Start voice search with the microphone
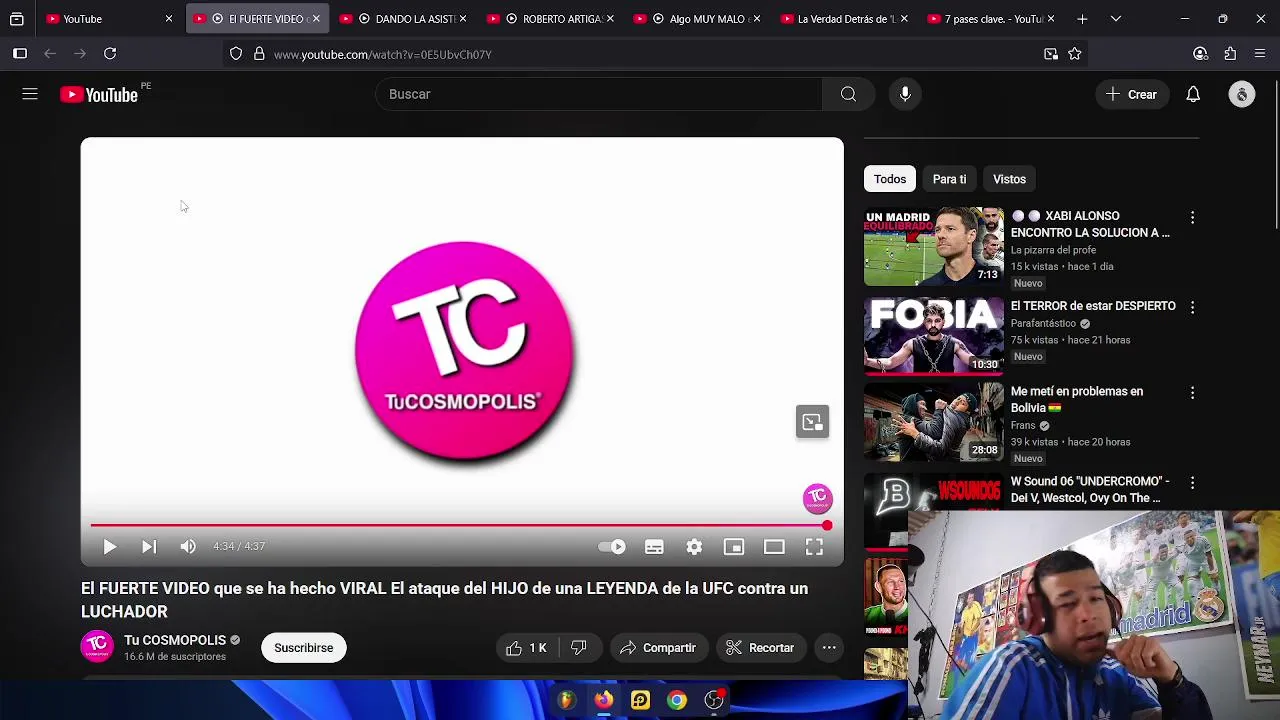Image resolution: width=1280 pixels, height=720 pixels. tap(905, 94)
